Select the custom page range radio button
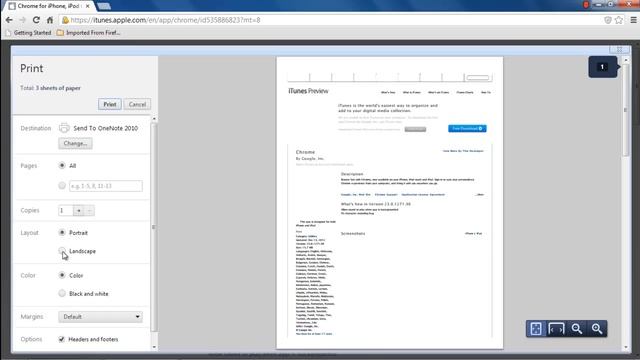 click(62, 186)
